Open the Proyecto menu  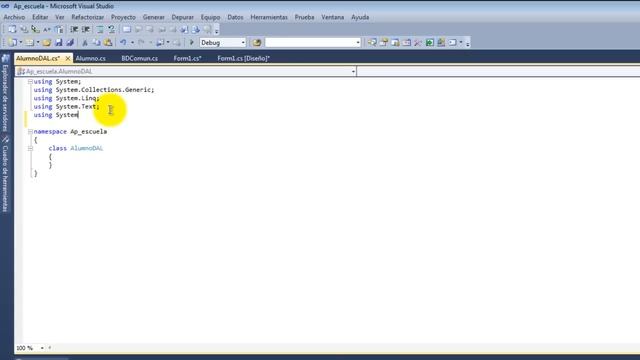click(123, 17)
